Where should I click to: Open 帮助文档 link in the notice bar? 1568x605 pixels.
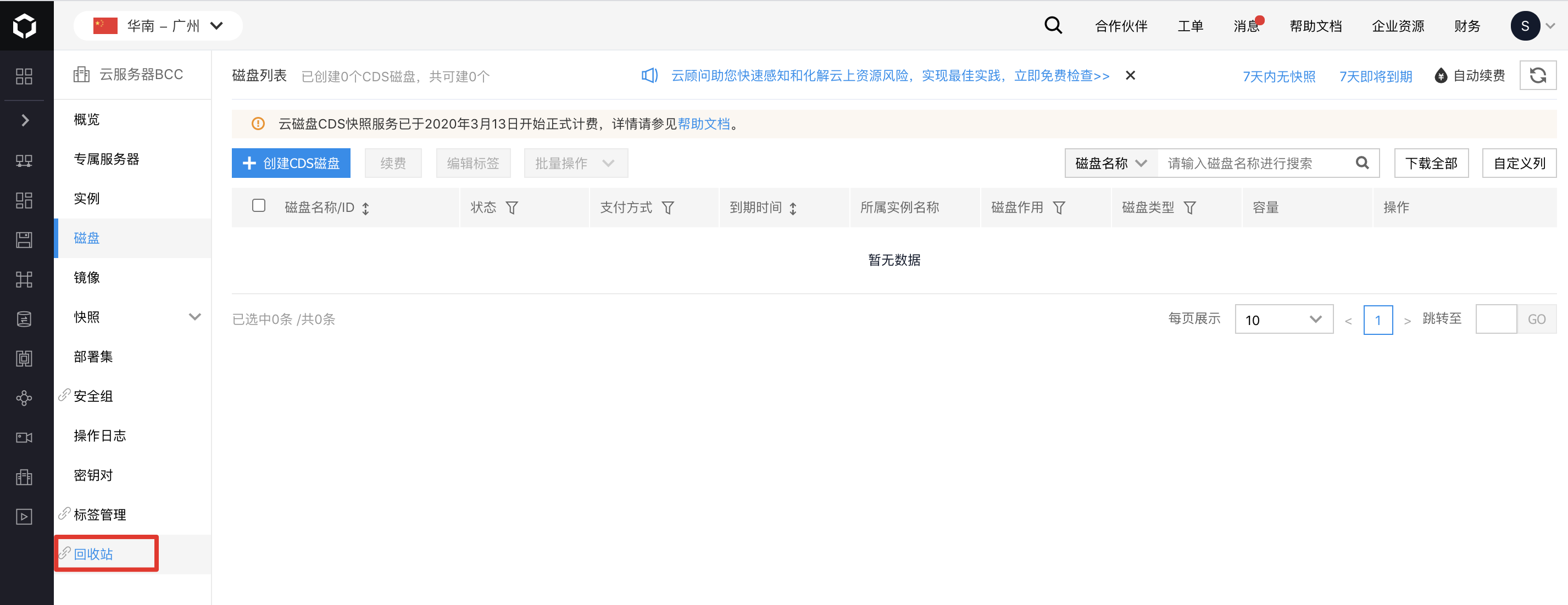704,124
